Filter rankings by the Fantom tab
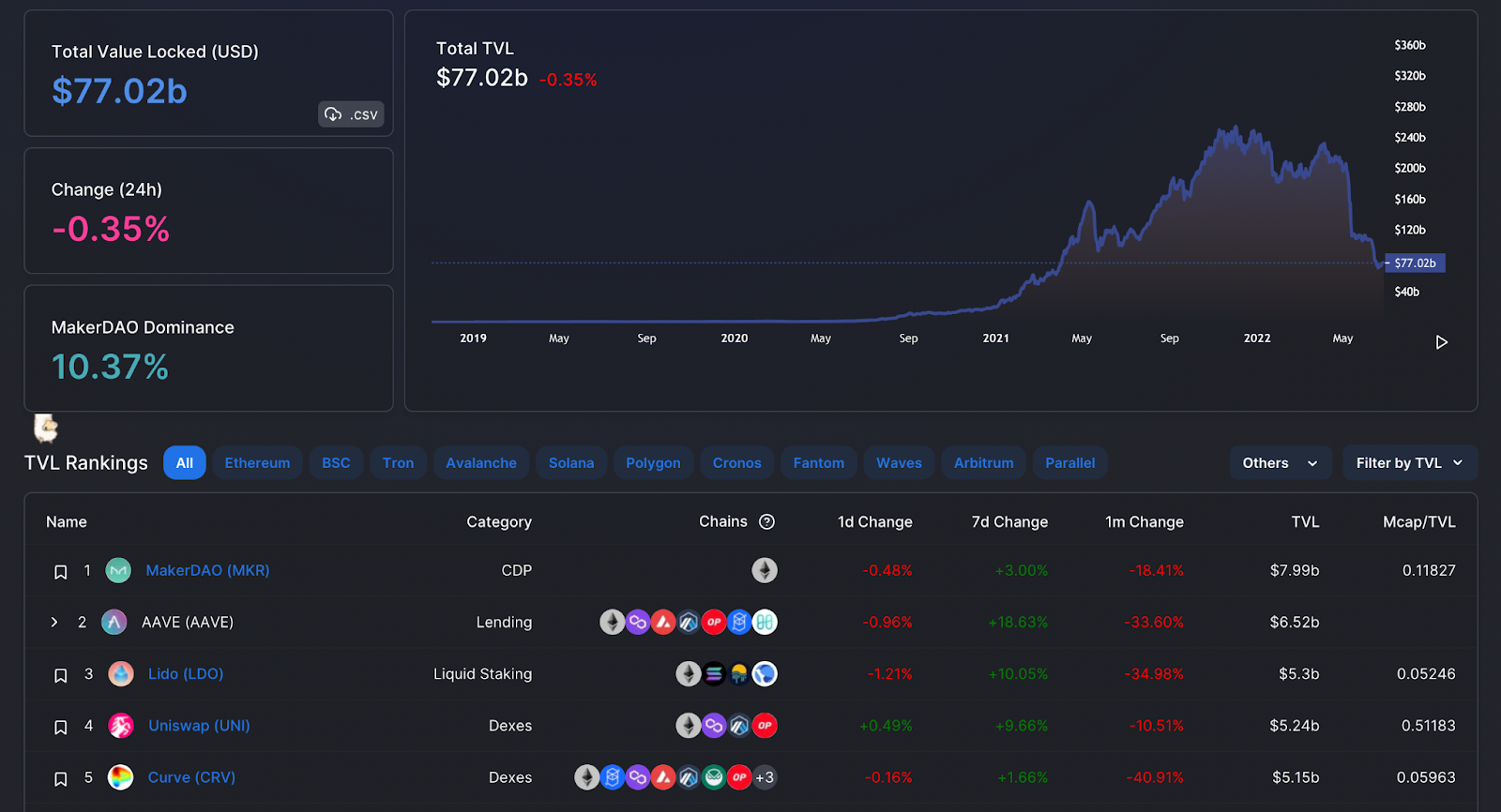Screen dimensions: 1501x812 pyautogui.click(x=819, y=463)
